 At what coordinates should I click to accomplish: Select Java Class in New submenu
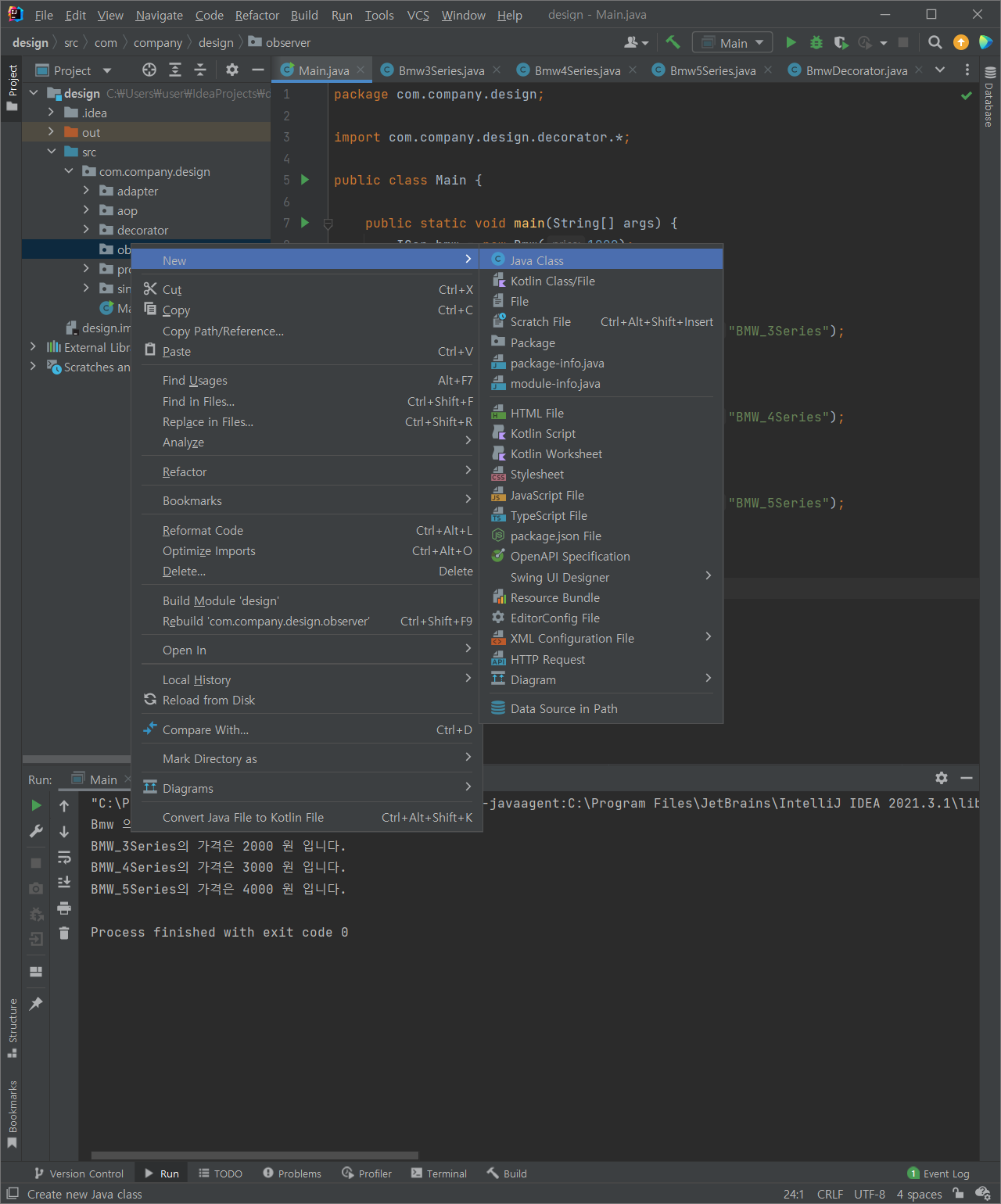[x=601, y=260]
